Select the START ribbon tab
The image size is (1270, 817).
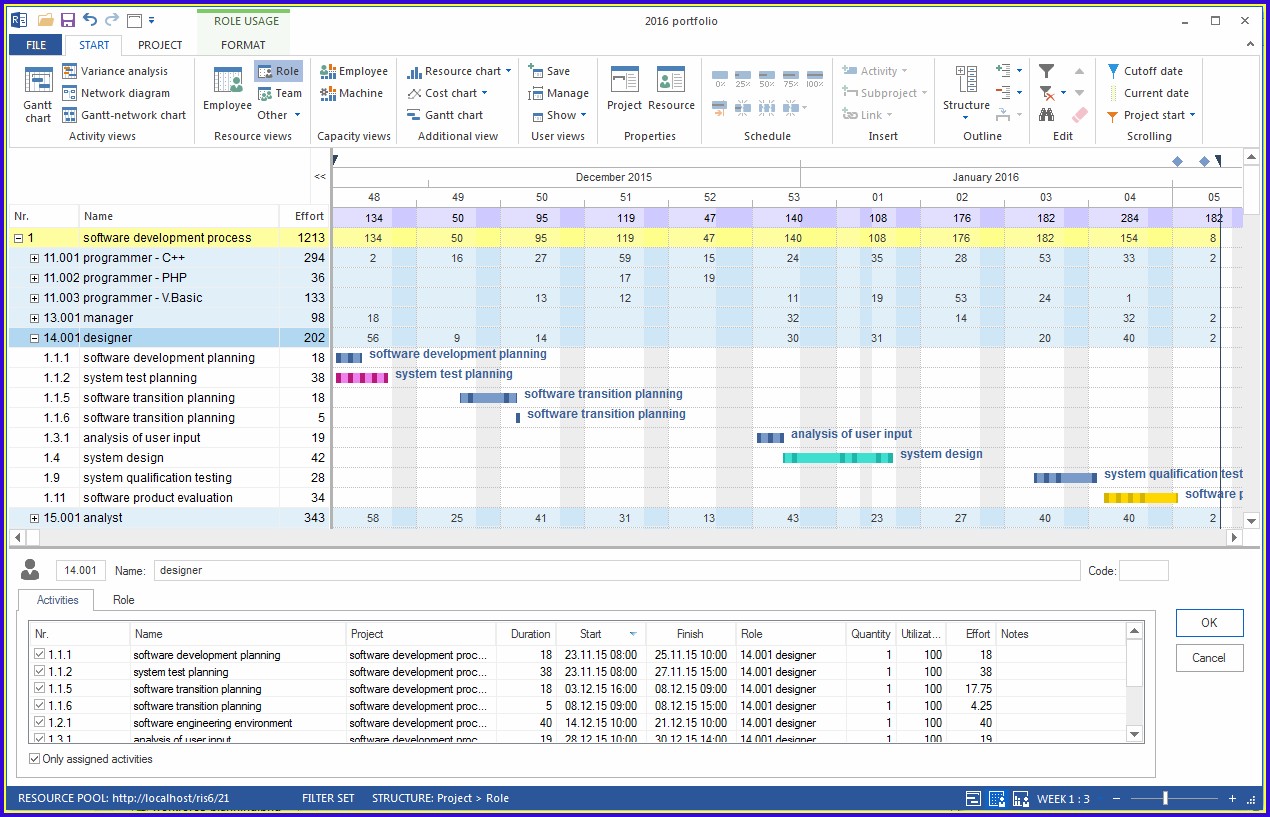pyautogui.click(x=94, y=45)
